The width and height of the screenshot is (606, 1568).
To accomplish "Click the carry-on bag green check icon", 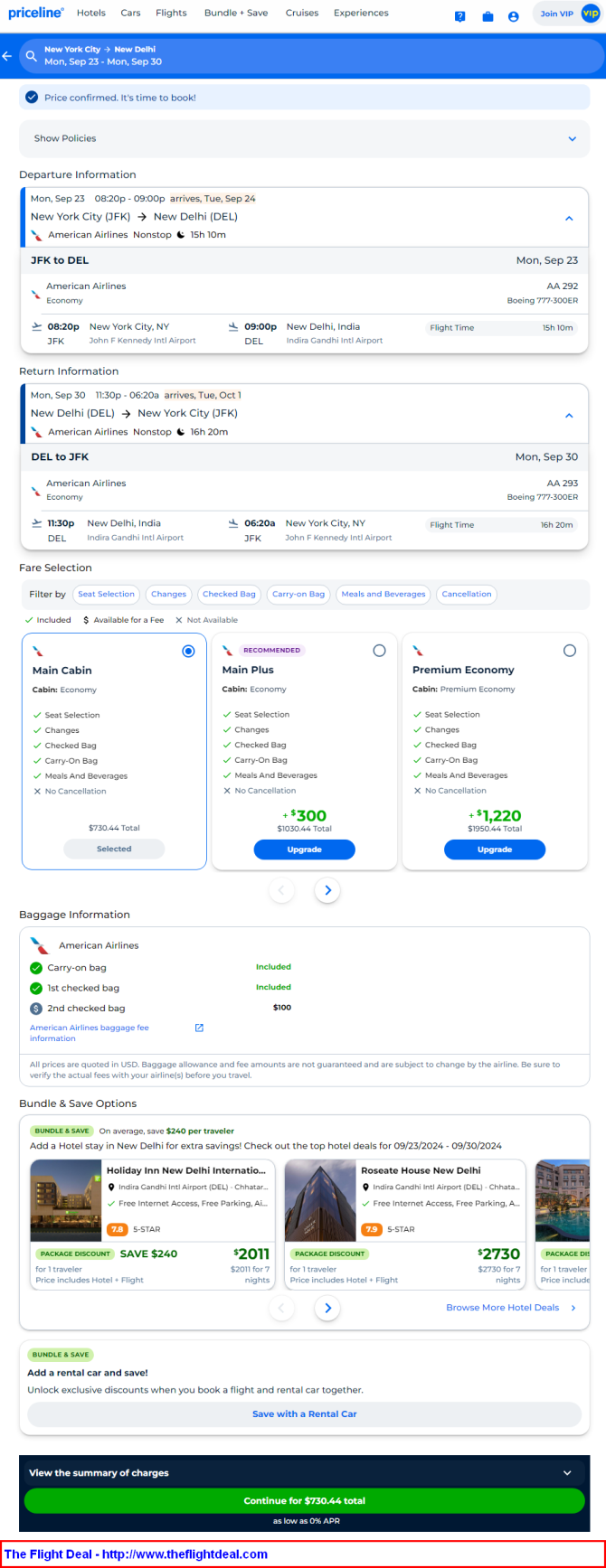I will (x=36, y=968).
